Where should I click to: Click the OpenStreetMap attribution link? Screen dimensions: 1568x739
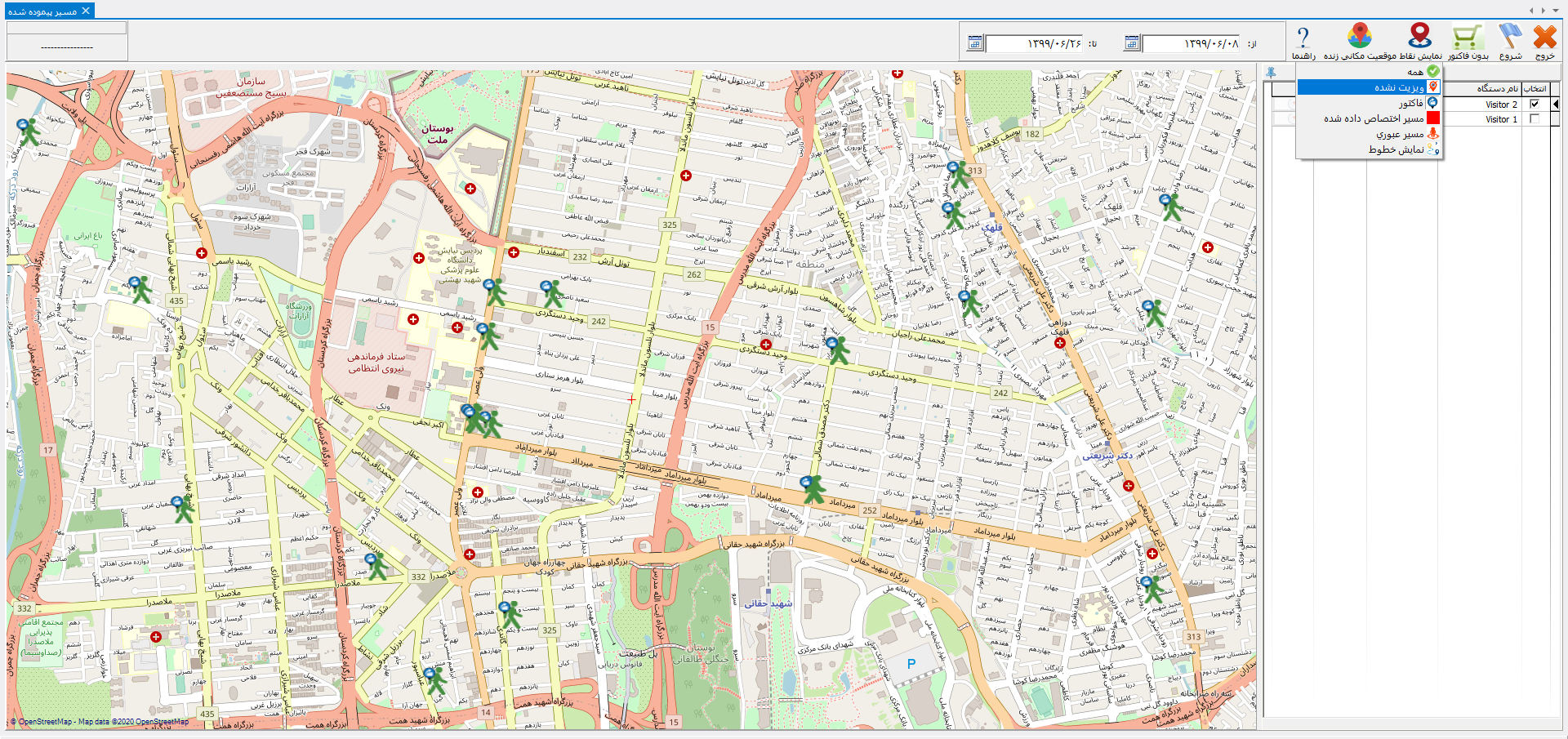tap(45, 722)
